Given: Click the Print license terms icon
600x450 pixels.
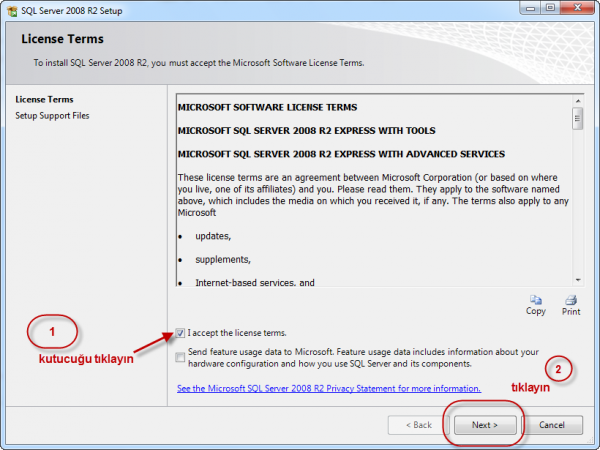Looking at the screenshot, I should point(571,300).
